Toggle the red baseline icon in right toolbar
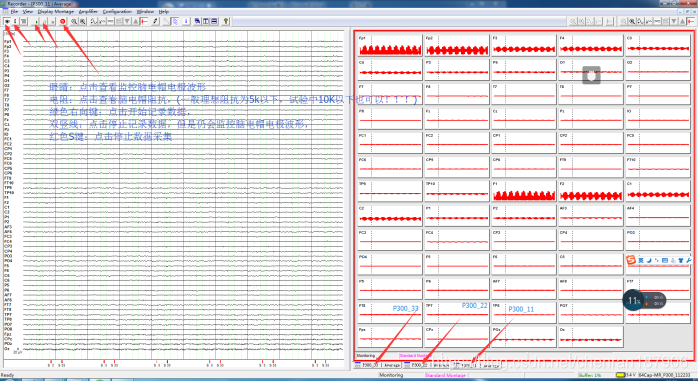698x381 pixels. tap(691, 21)
